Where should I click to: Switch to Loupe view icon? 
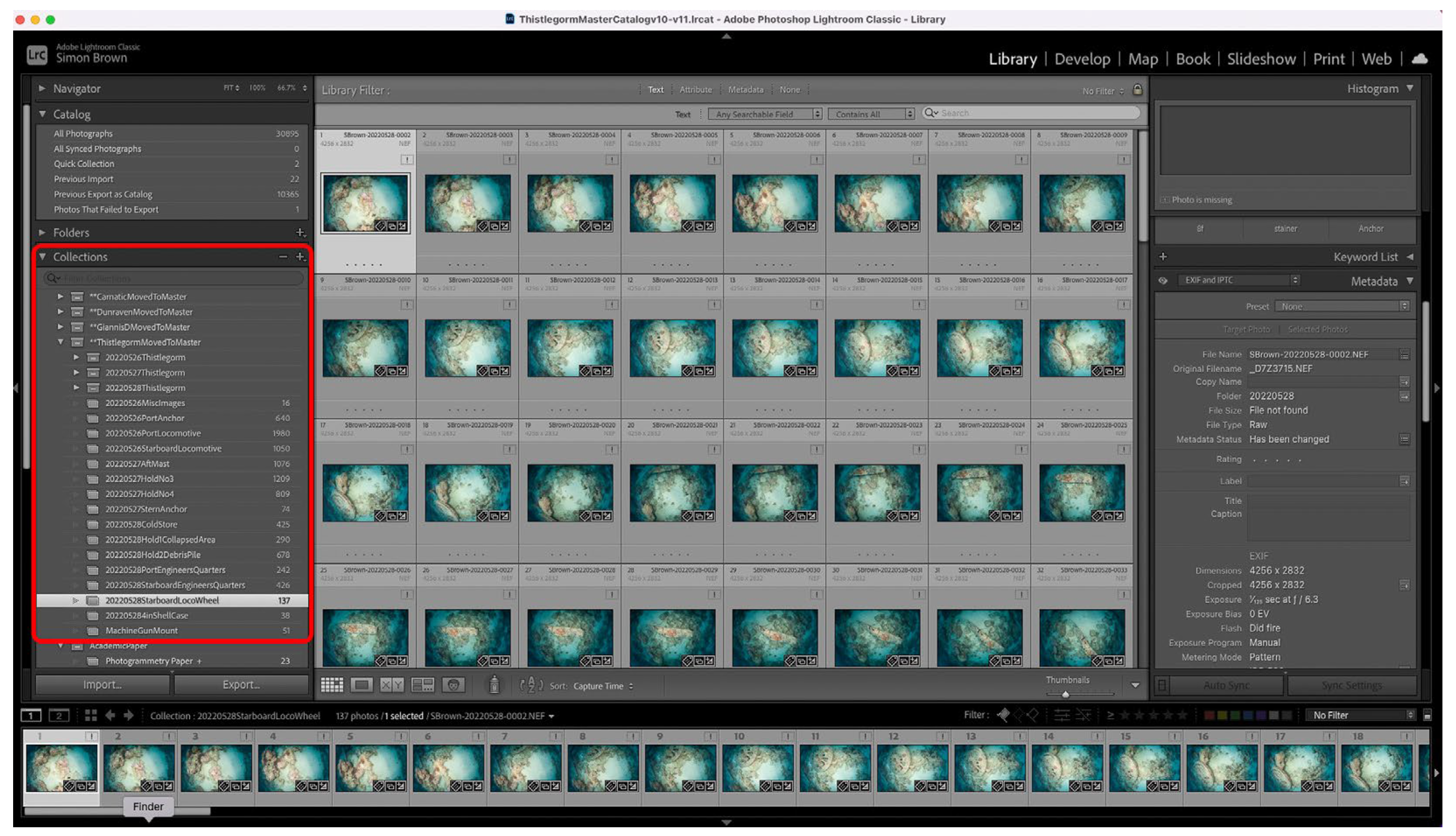click(361, 685)
